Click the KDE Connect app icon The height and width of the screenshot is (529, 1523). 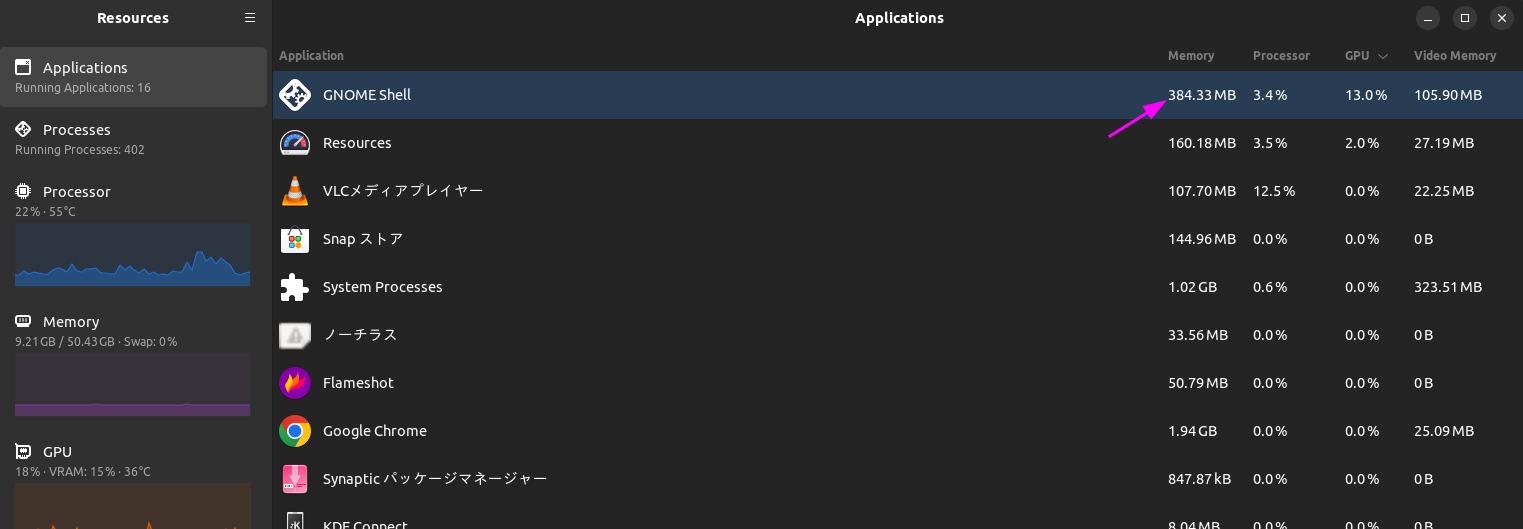pos(294,521)
